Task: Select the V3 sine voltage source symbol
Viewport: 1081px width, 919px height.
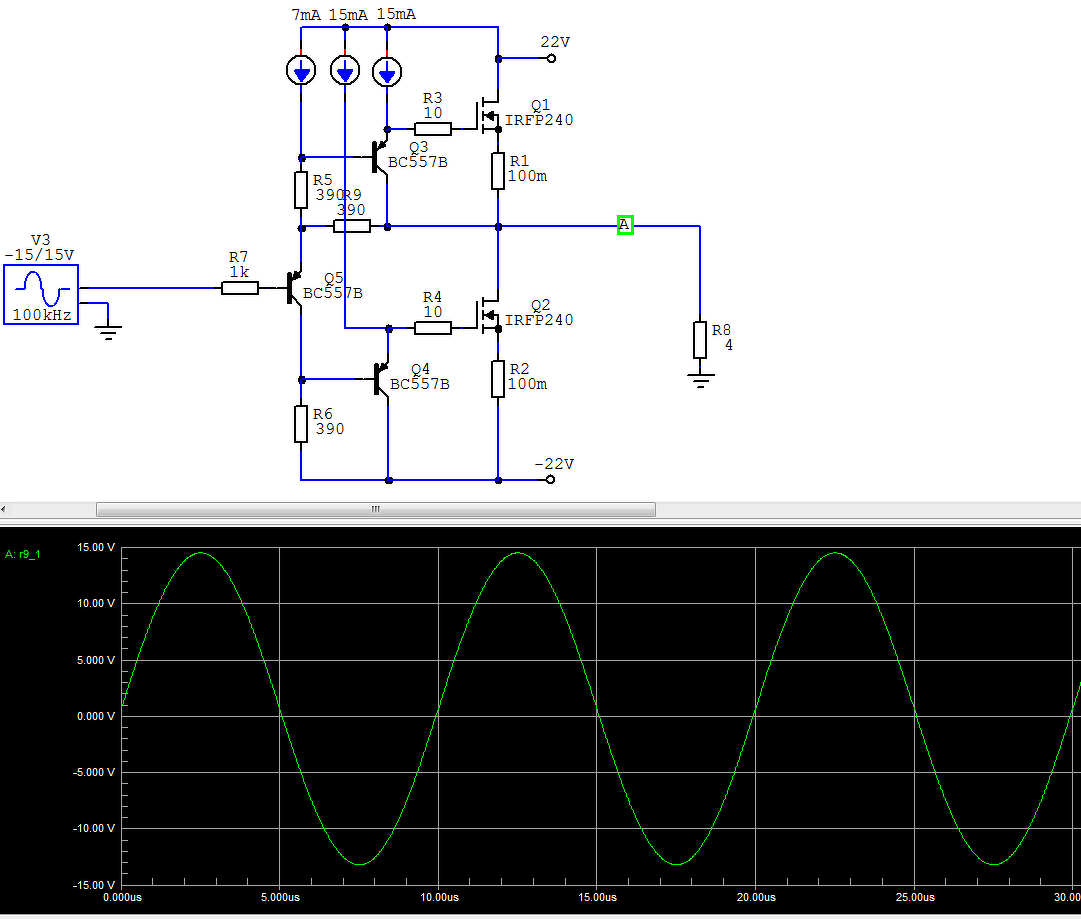Action: point(41,294)
